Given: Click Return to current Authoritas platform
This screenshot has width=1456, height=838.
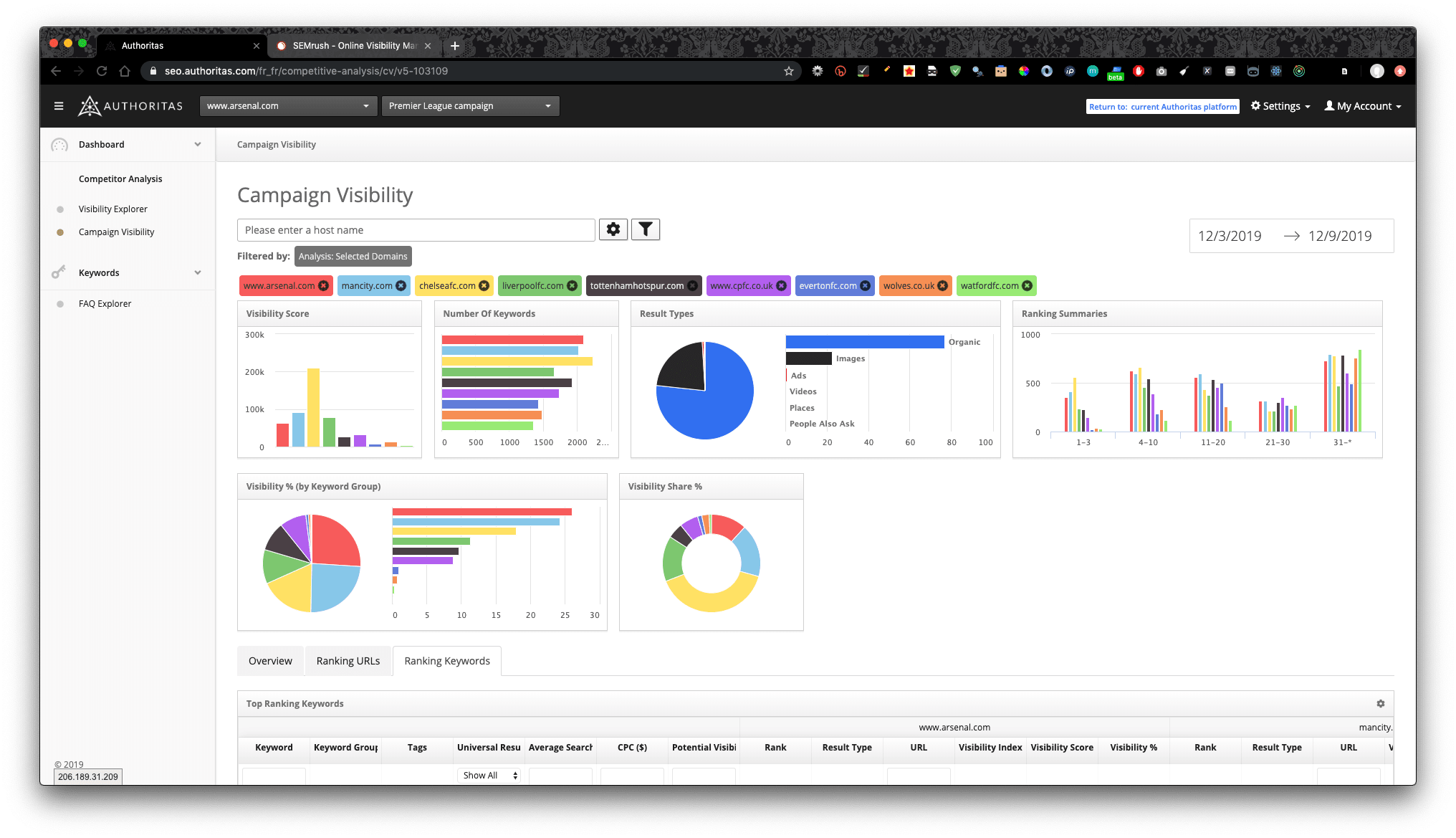Looking at the screenshot, I should click(x=1163, y=107).
